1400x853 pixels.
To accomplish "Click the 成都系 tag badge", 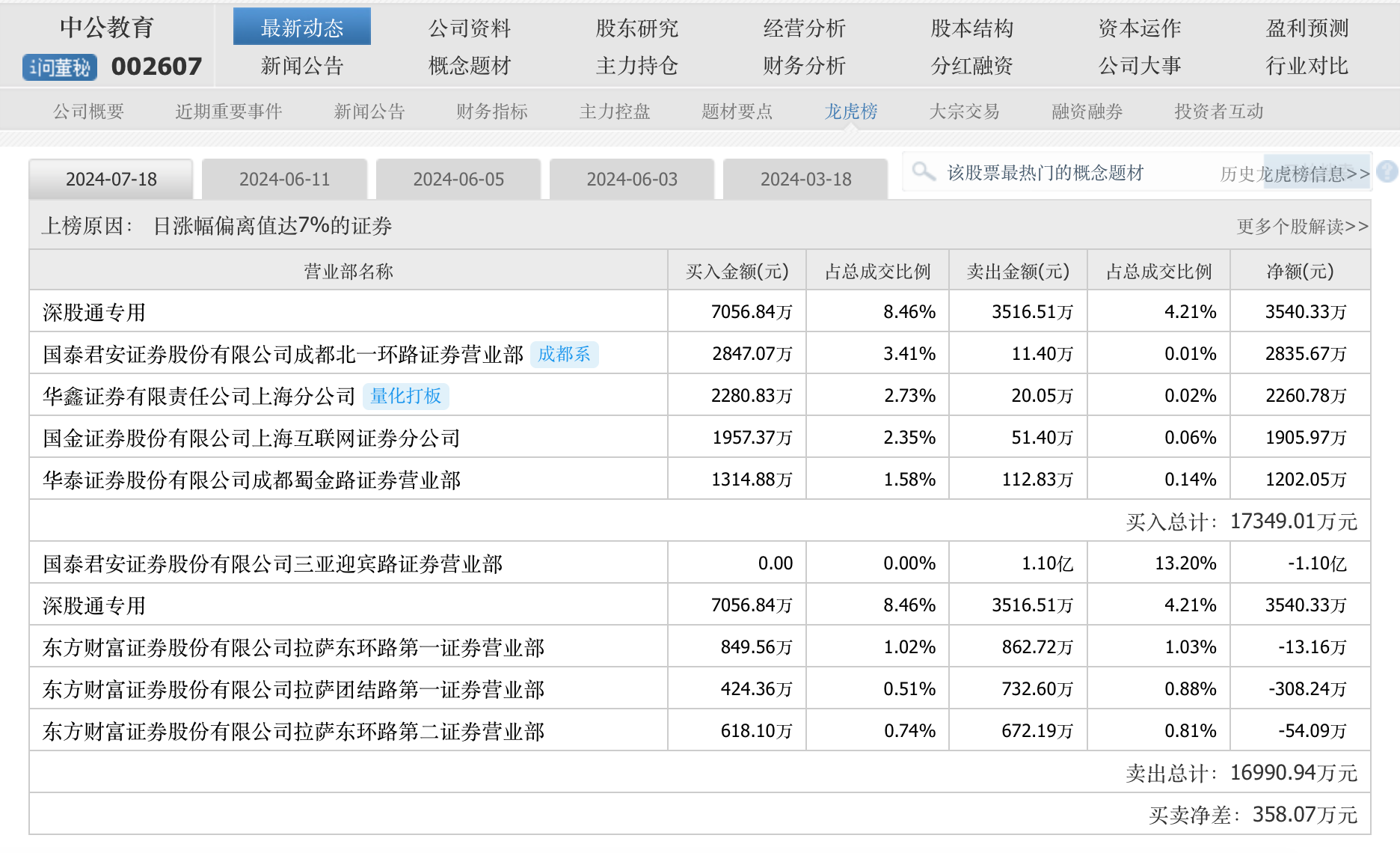I will [564, 354].
